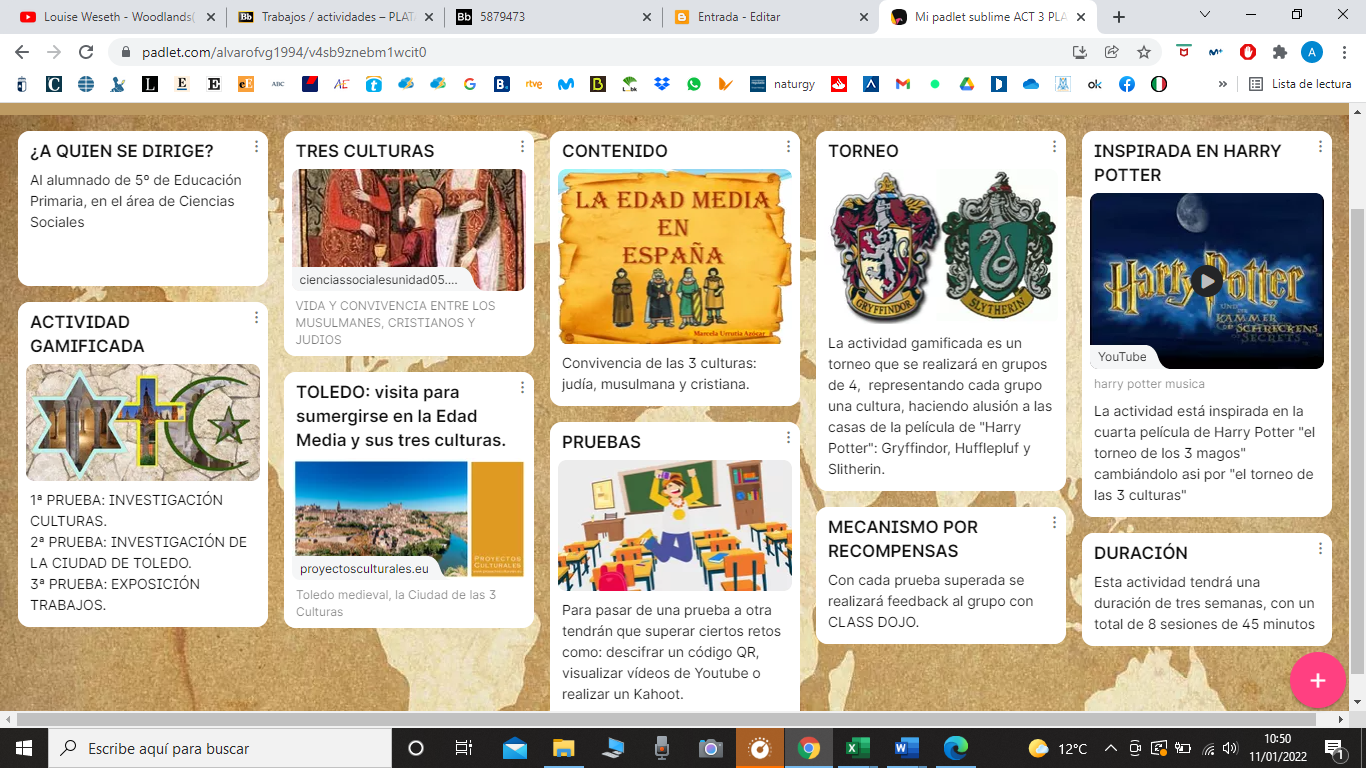Open the Windows Start menu

click(24, 748)
